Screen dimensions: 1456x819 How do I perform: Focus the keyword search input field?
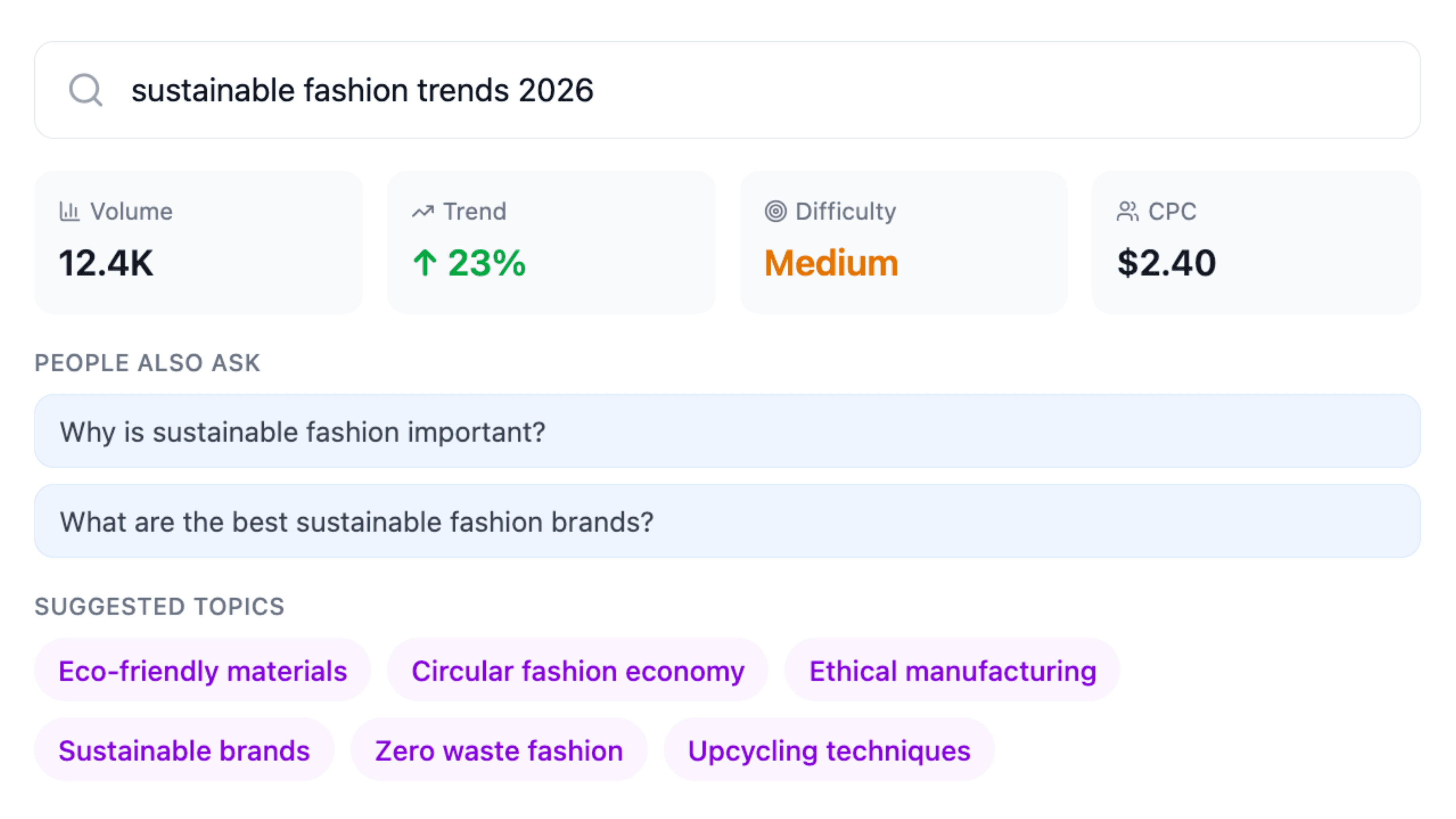click(x=735, y=90)
